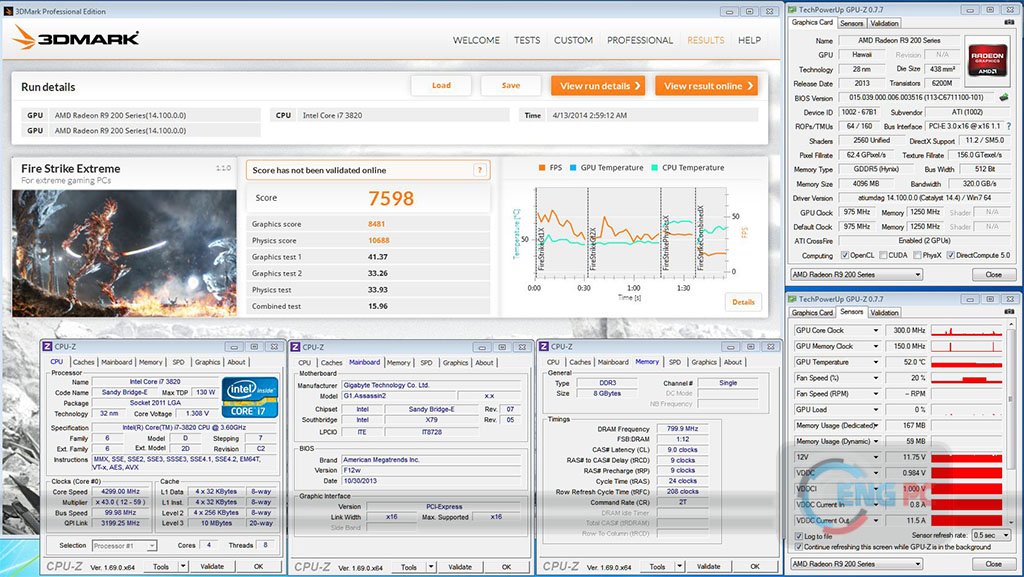Click the 3DMark logo icon
Image resolution: width=1024 pixels, height=577 pixels.
pos(24,38)
